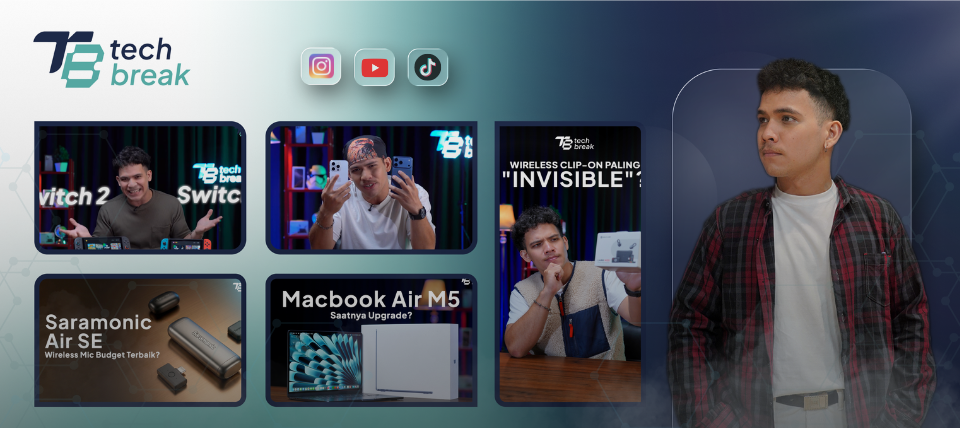
Task: Open the YouTube icon
Action: [374, 67]
